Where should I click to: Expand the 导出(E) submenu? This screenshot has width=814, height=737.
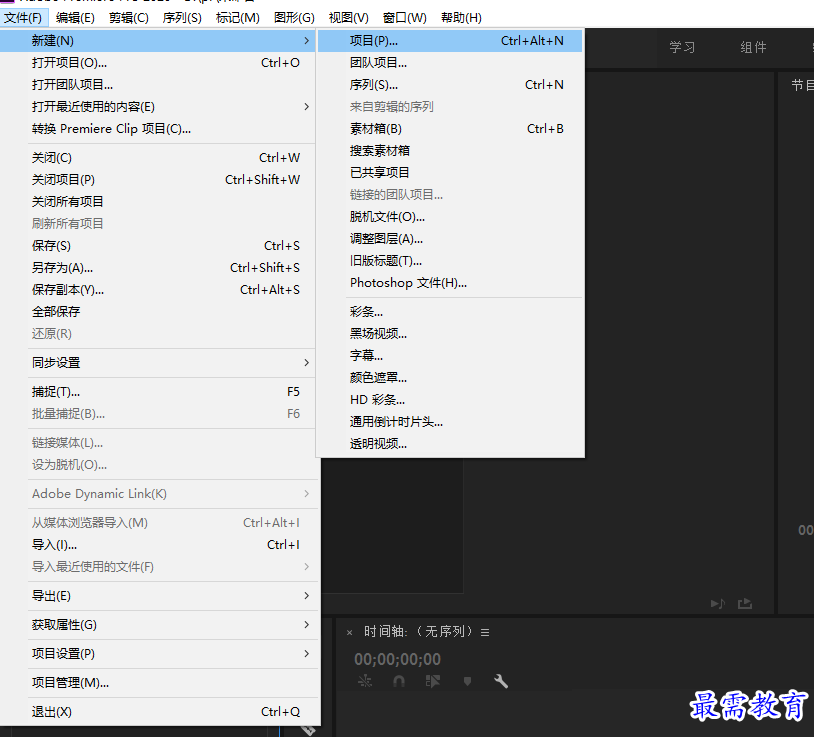(158, 596)
